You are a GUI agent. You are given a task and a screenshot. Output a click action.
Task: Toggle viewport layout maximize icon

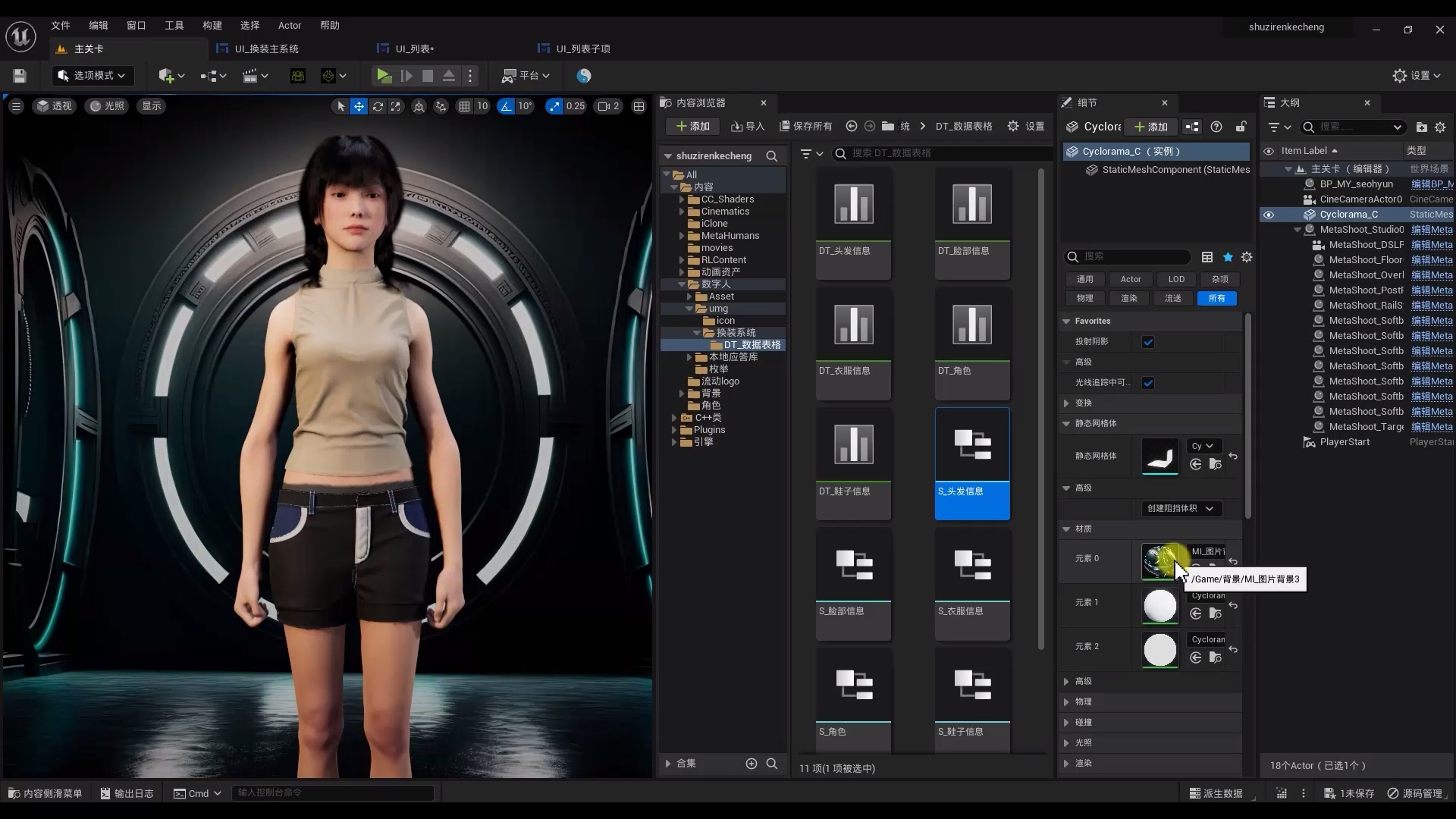639,106
